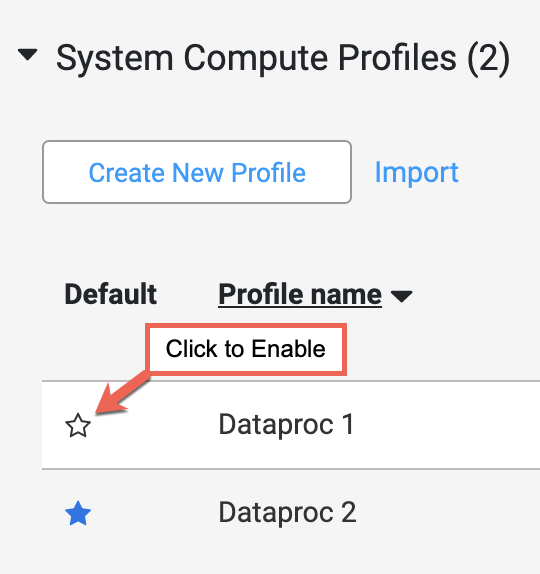
Task: Collapse the System Compute Profiles section triangle
Action: point(28,55)
